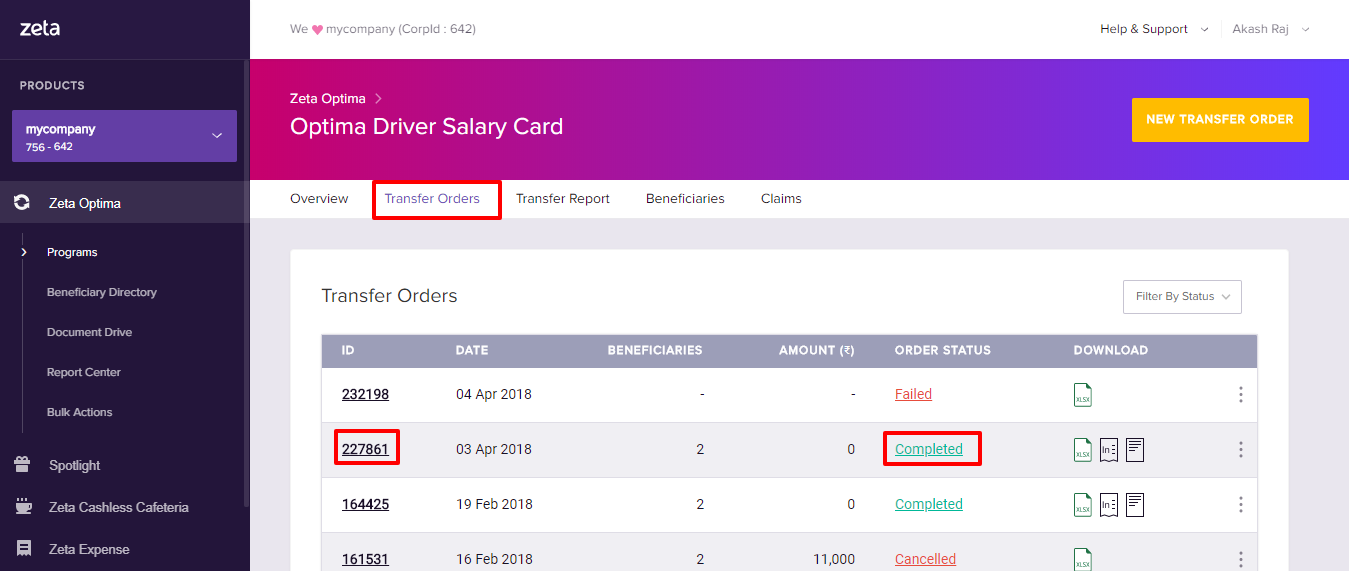Image resolution: width=1349 pixels, height=571 pixels.
Task: Open more options for order 164425
Action: [1241, 505]
